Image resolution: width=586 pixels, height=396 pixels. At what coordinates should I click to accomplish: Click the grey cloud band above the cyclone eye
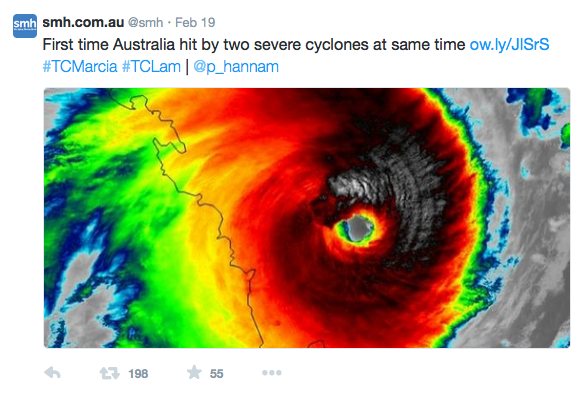pos(389,168)
